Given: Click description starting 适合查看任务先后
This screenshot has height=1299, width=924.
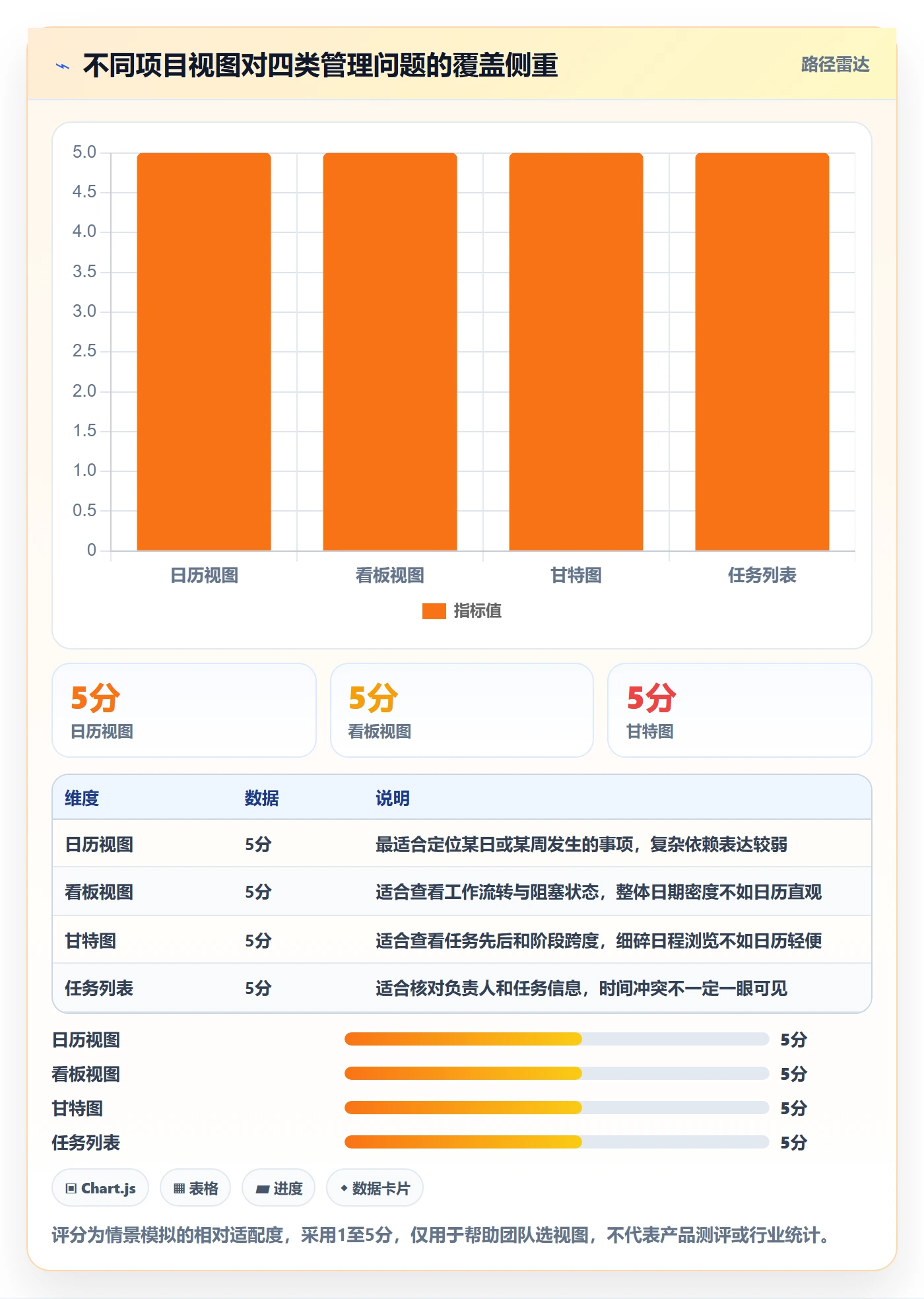Looking at the screenshot, I should 599,941.
